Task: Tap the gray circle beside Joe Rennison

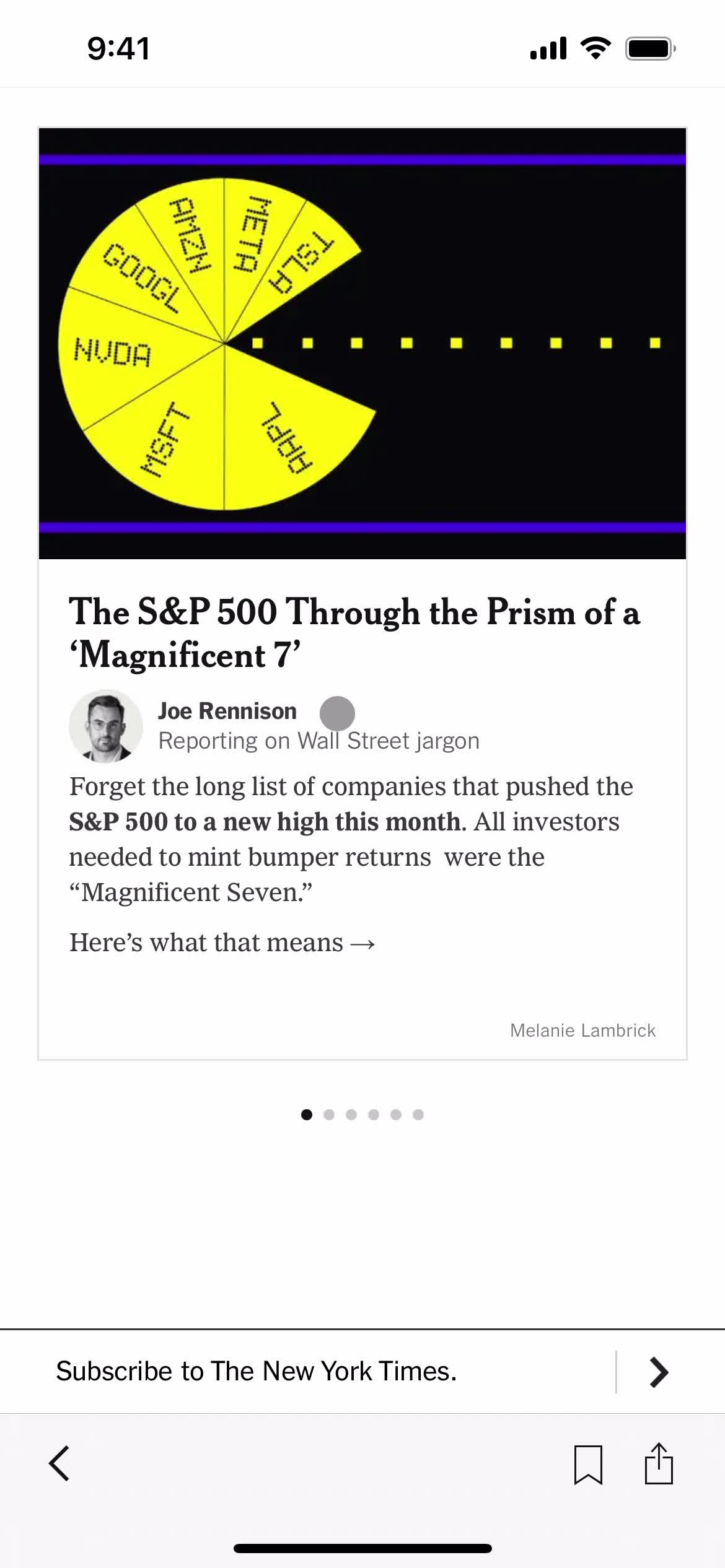Action: tap(337, 713)
